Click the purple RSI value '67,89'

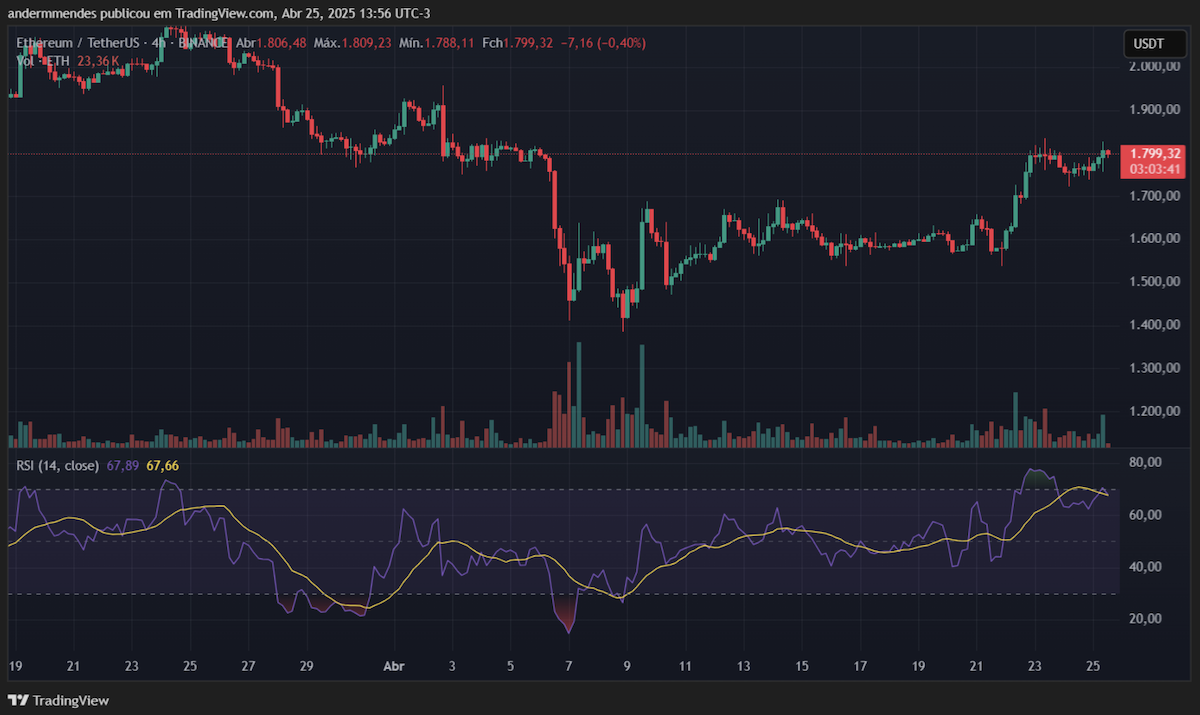click(121, 466)
